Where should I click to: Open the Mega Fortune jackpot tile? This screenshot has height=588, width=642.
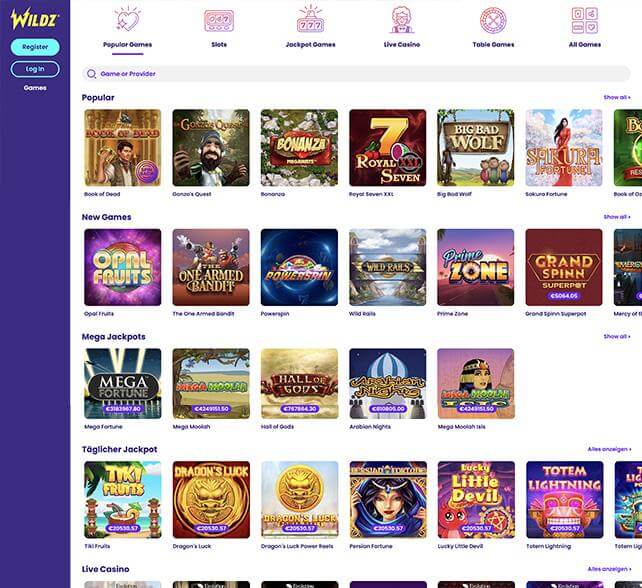click(x=122, y=384)
